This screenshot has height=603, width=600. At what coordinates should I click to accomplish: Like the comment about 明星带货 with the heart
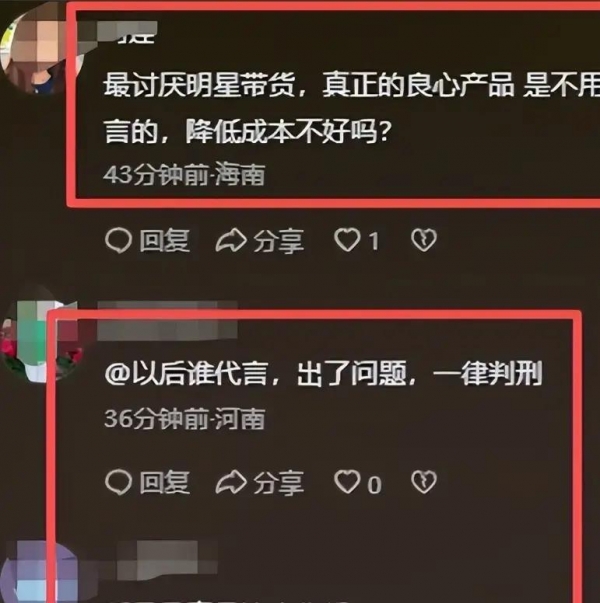[x=347, y=240]
